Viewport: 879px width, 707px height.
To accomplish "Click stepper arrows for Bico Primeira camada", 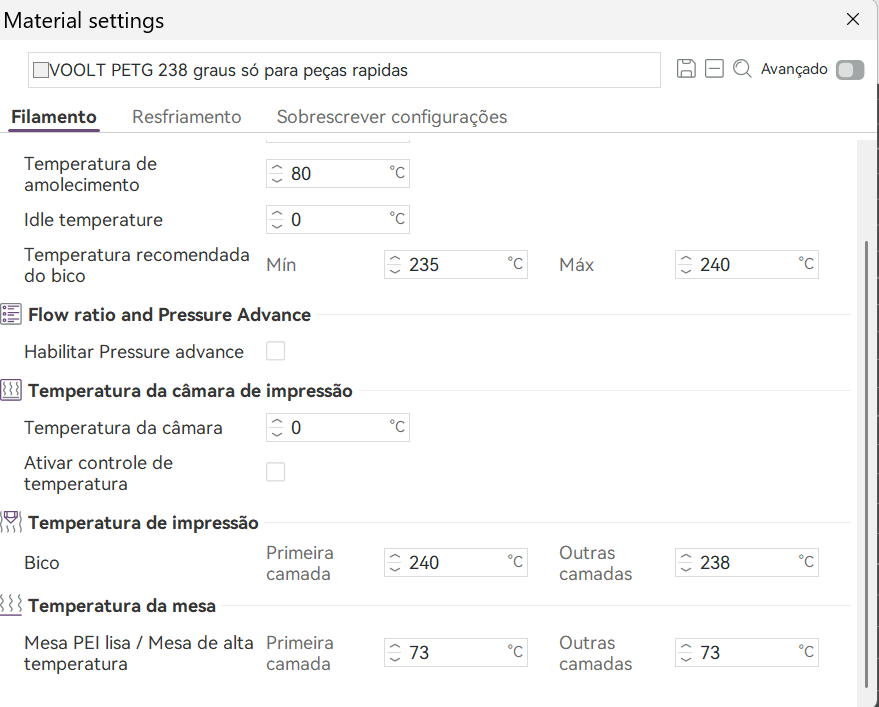I will click(x=395, y=562).
